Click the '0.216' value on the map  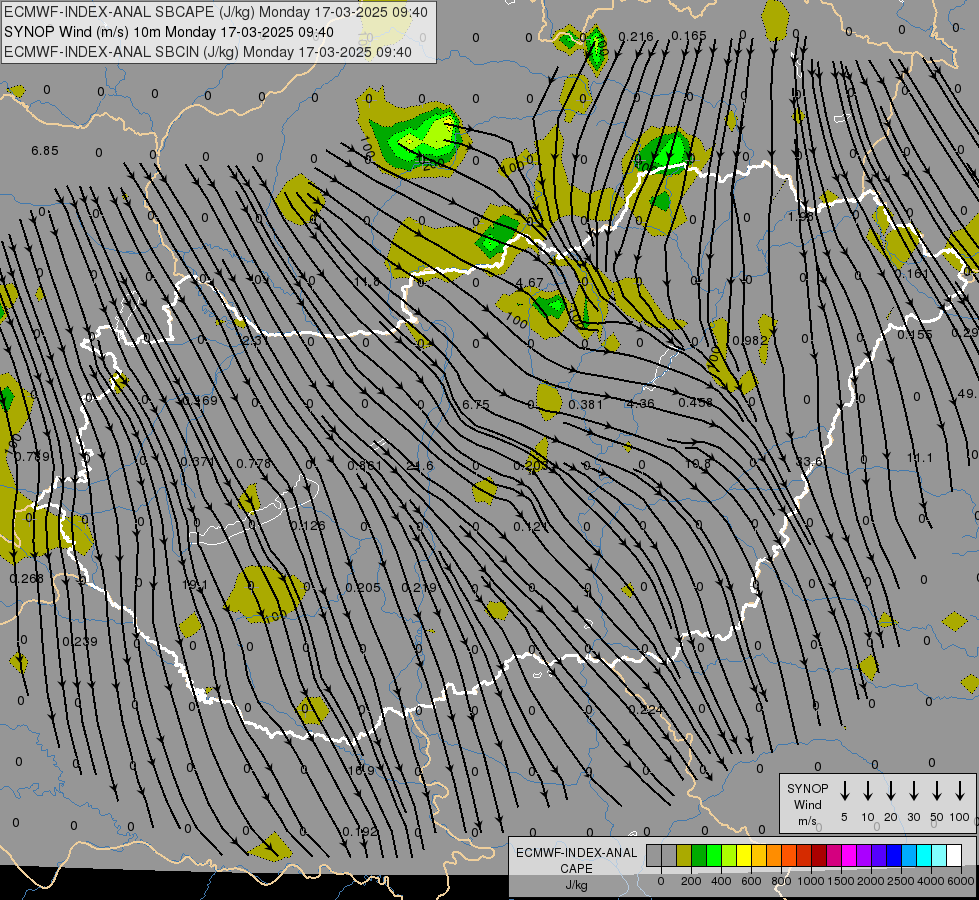tap(636, 37)
